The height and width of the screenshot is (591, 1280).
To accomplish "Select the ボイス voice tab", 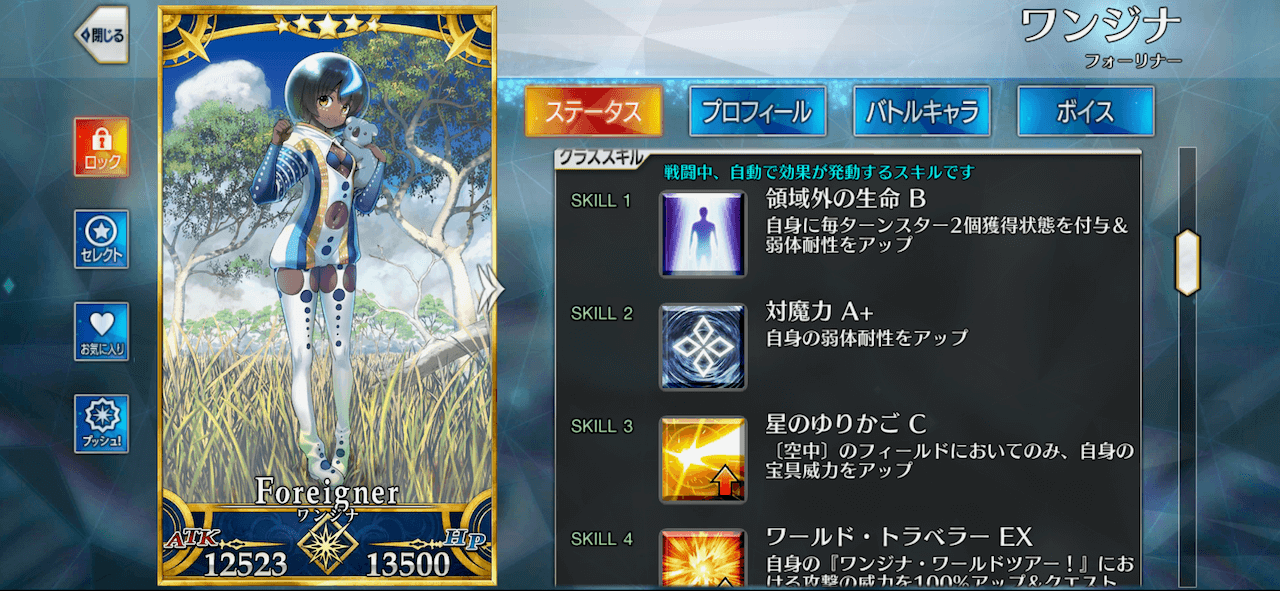I will point(1085,111).
